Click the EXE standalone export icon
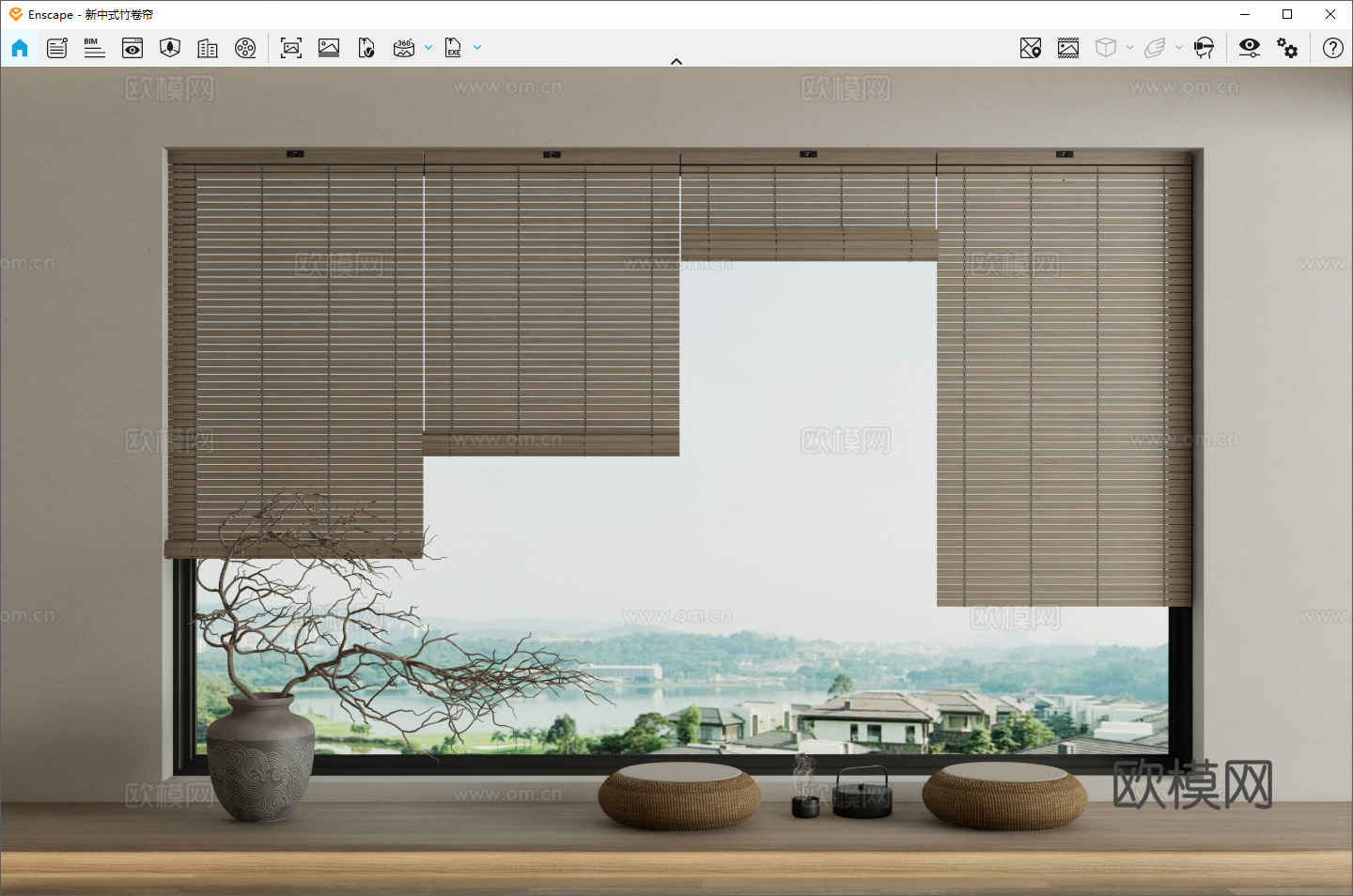The height and width of the screenshot is (896, 1353). 453,48
